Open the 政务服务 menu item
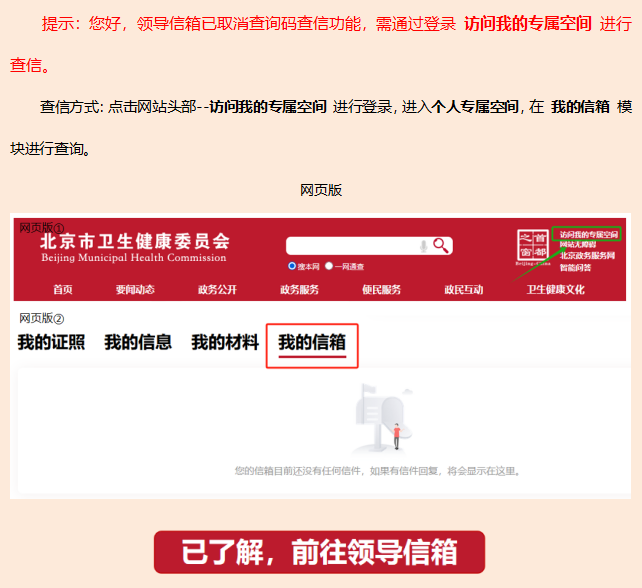Viewport: 642px width, 588px height. pyautogui.click(x=299, y=290)
